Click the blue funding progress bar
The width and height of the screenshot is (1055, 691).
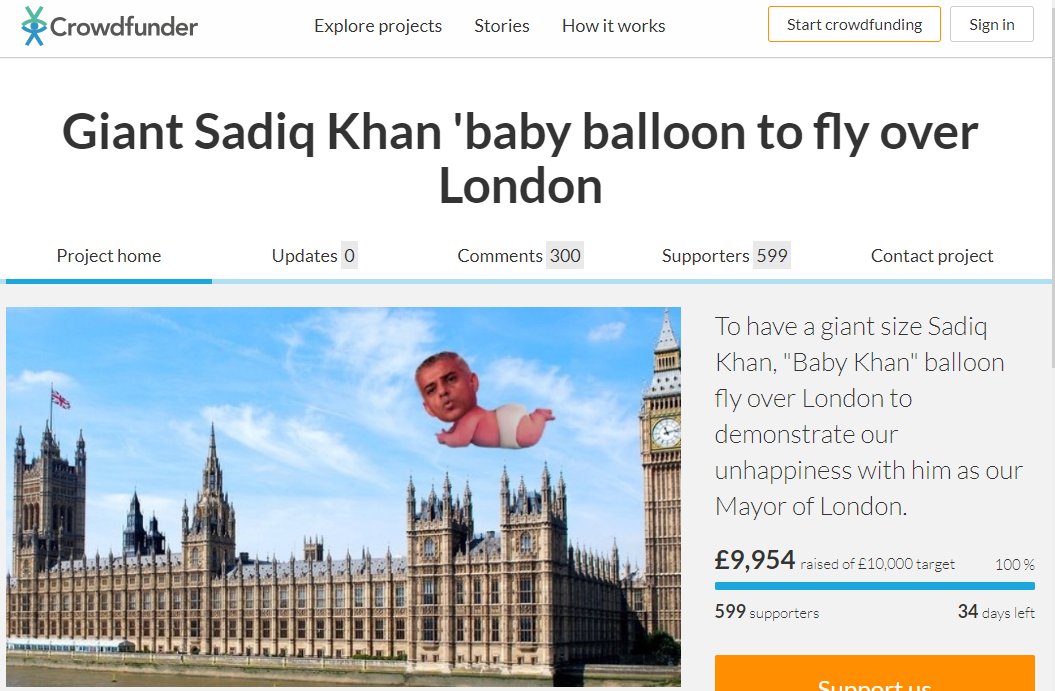[874, 586]
